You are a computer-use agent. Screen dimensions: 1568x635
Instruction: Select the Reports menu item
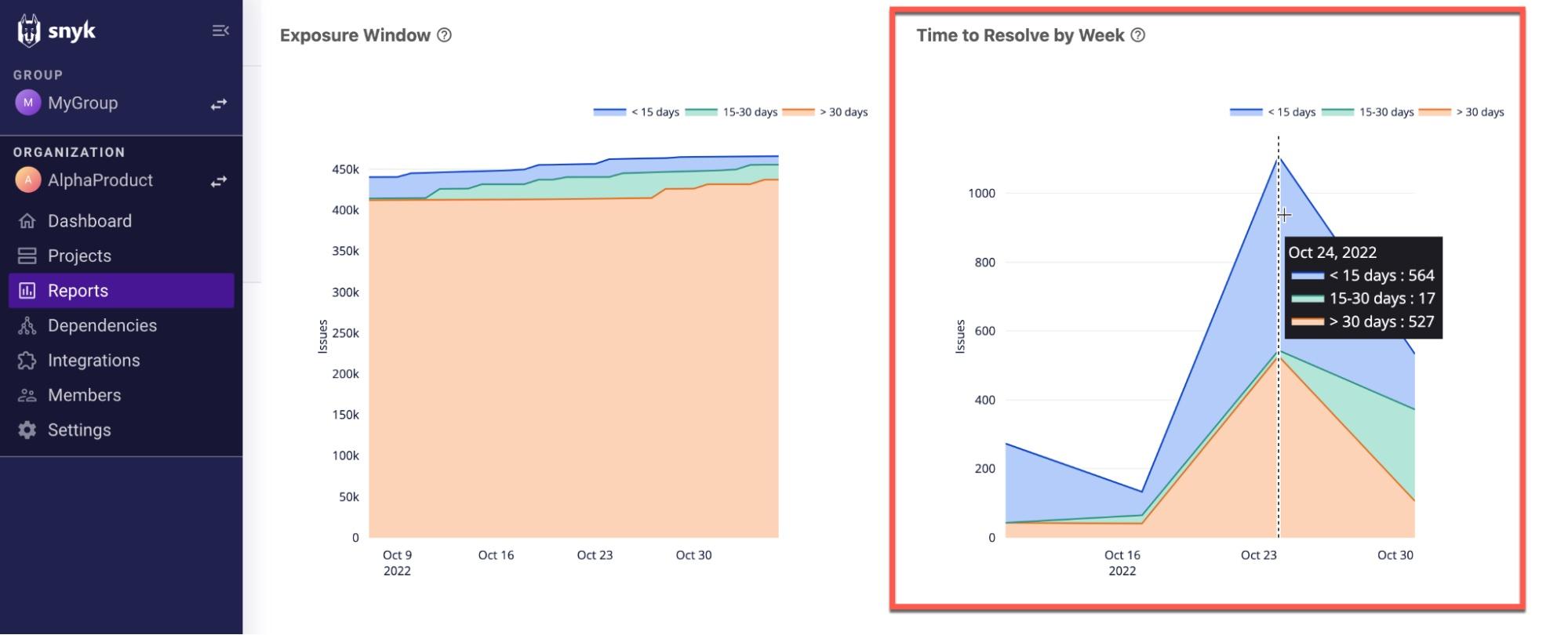tap(121, 291)
